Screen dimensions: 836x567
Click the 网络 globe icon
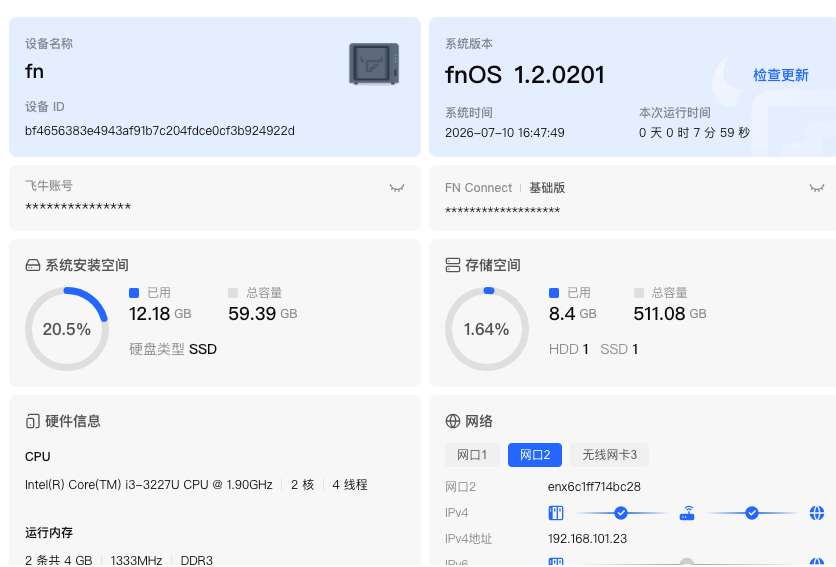[453, 421]
